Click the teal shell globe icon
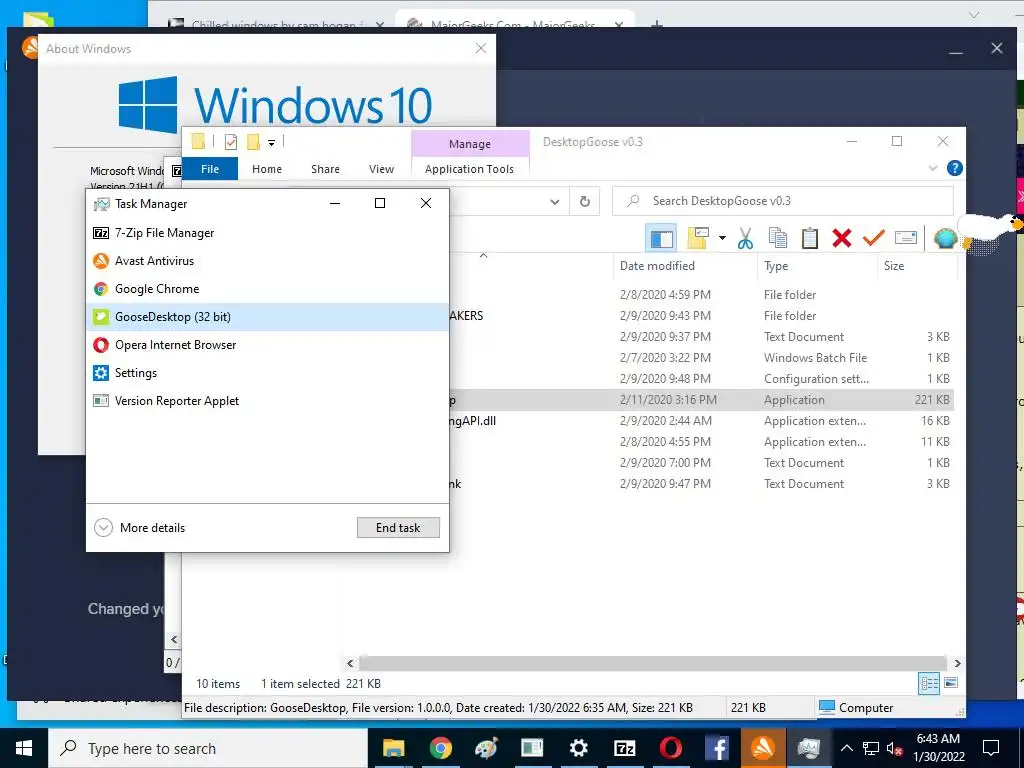The image size is (1024, 768). pyautogui.click(x=945, y=238)
